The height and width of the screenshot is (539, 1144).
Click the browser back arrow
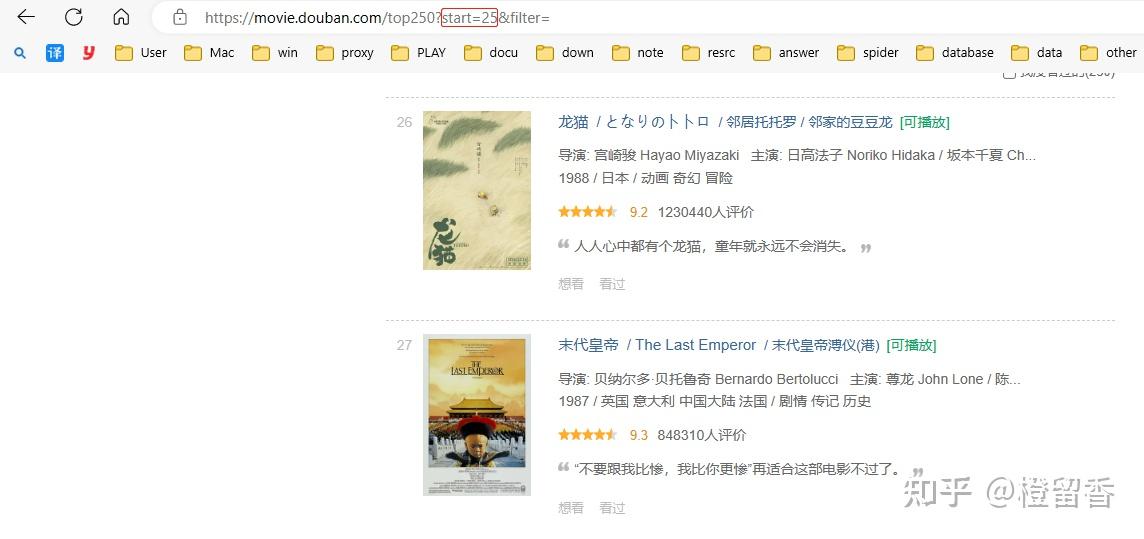[26, 17]
